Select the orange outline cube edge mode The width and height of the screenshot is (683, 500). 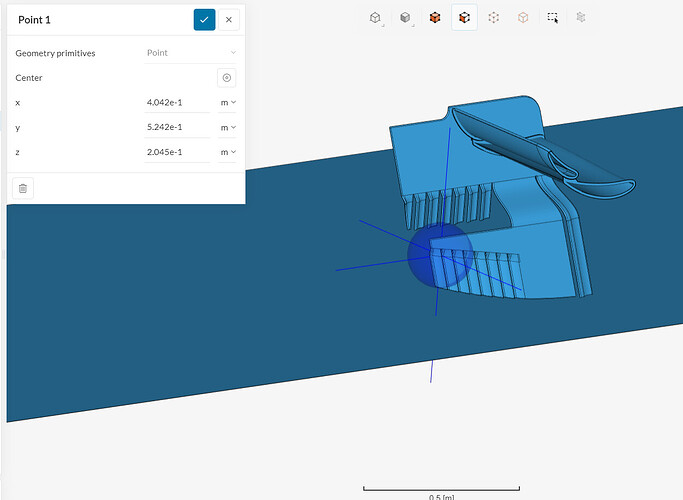pos(522,18)
